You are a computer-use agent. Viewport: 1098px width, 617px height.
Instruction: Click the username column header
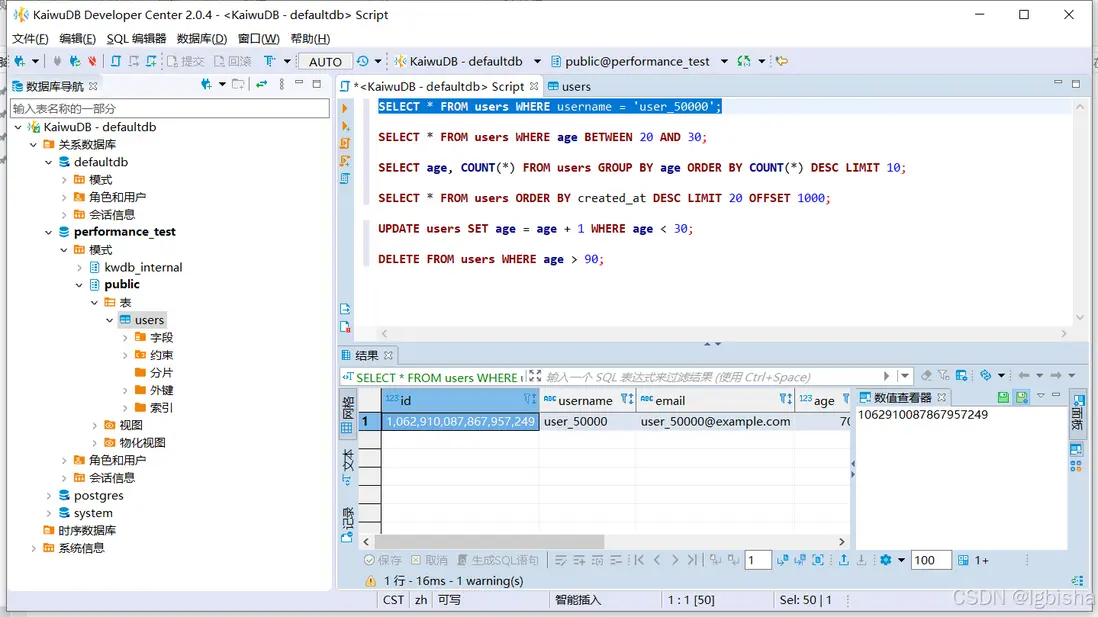pos(585,400)
